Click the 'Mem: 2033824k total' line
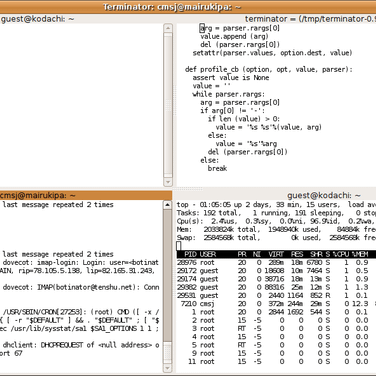Viewport: 376px width, 376px height. click(x=276, y=230)
